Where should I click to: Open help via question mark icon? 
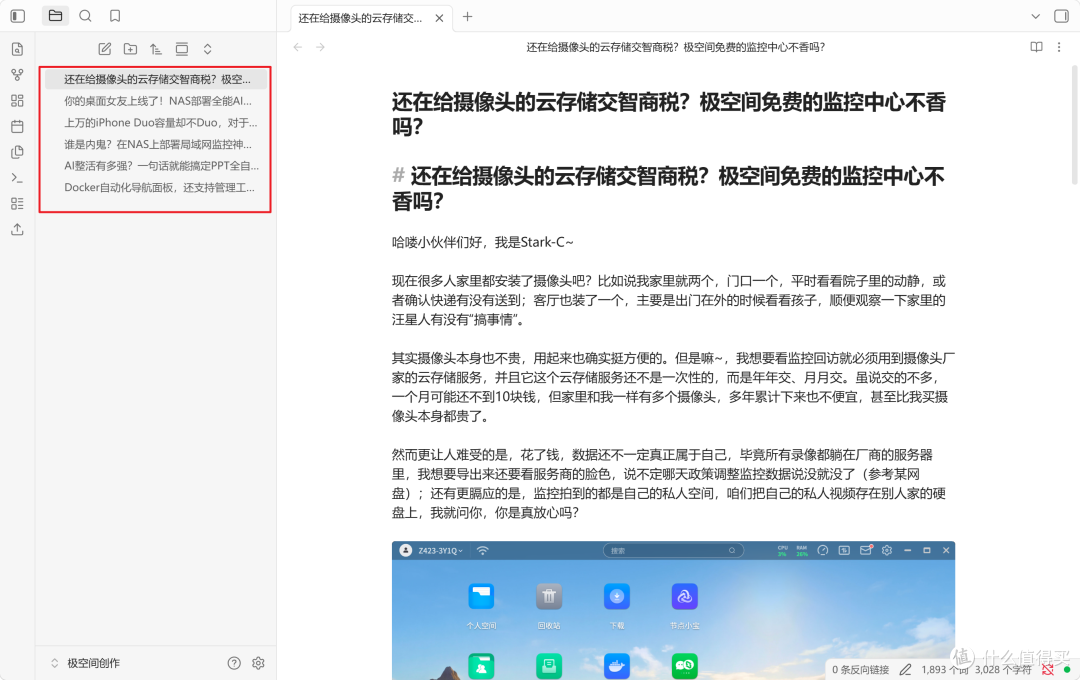234,663
